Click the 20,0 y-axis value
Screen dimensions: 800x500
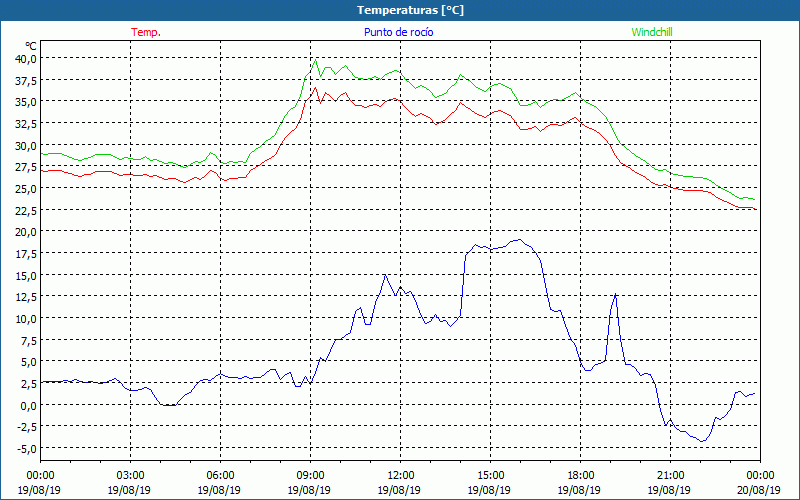[26, 232]
